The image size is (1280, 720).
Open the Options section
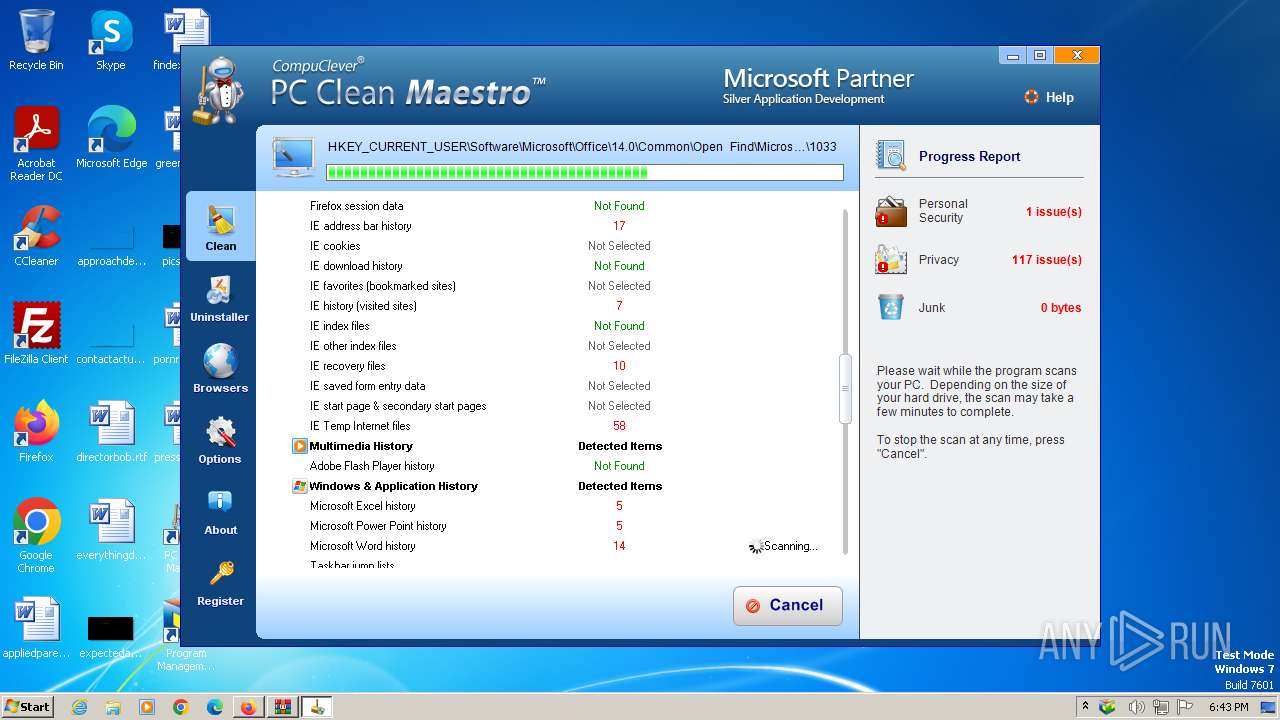[x=220, y=440]
